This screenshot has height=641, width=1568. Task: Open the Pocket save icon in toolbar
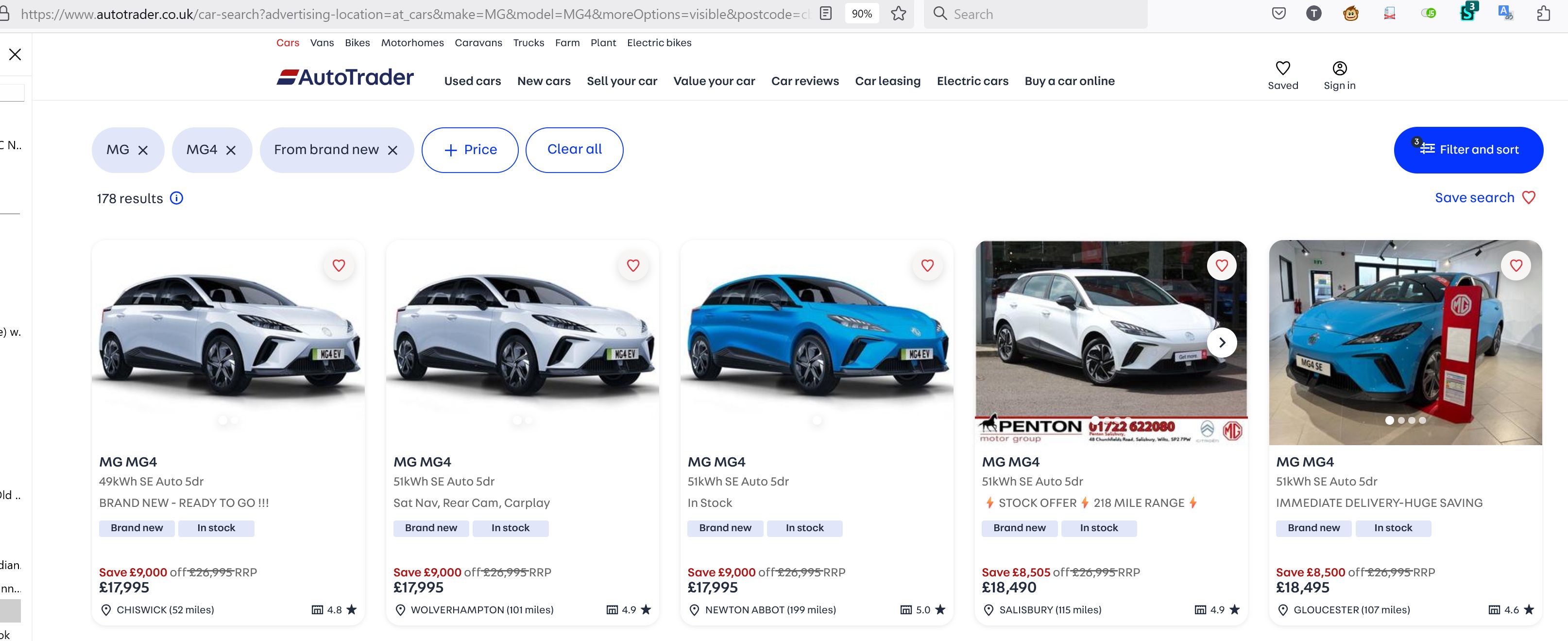(x=1279, y=14)
